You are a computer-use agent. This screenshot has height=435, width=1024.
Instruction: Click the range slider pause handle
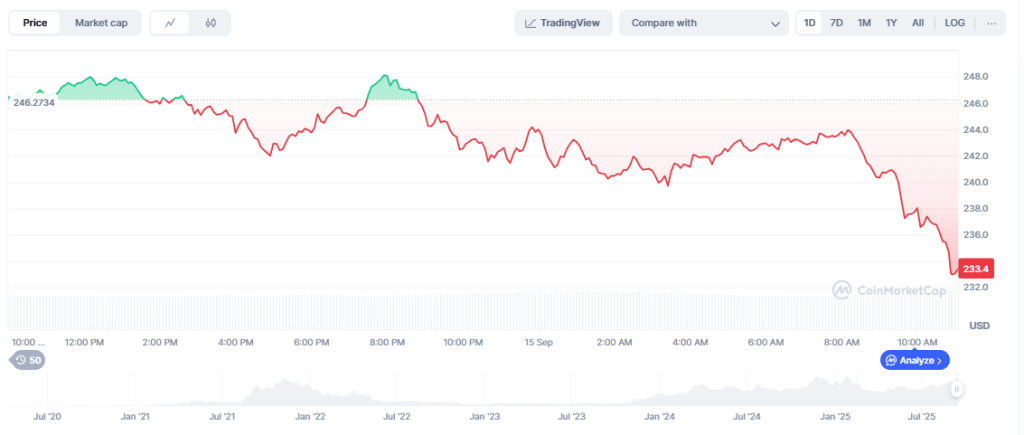click(957, 389)
